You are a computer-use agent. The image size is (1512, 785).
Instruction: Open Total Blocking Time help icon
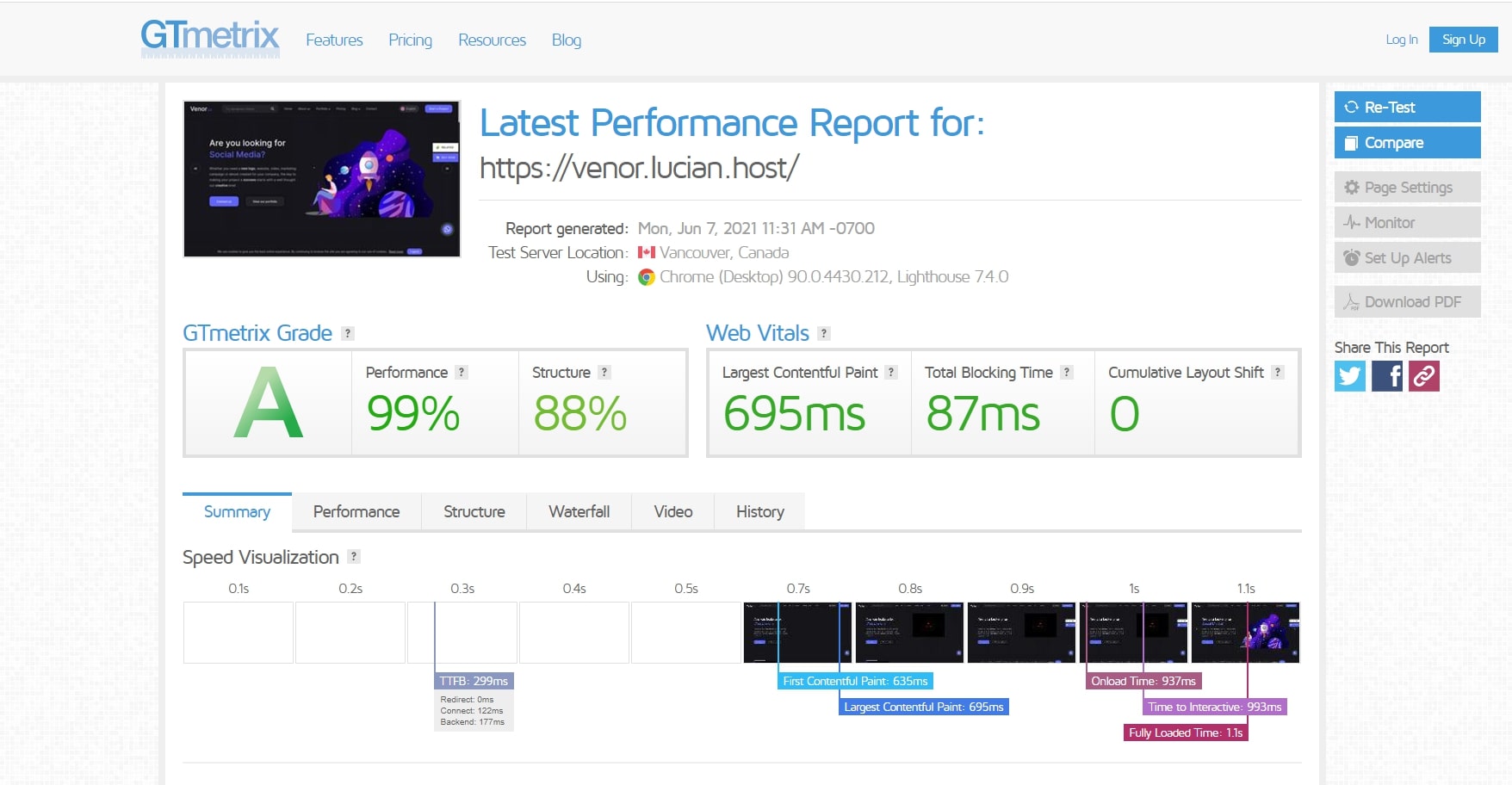(x=1067, y=372)
